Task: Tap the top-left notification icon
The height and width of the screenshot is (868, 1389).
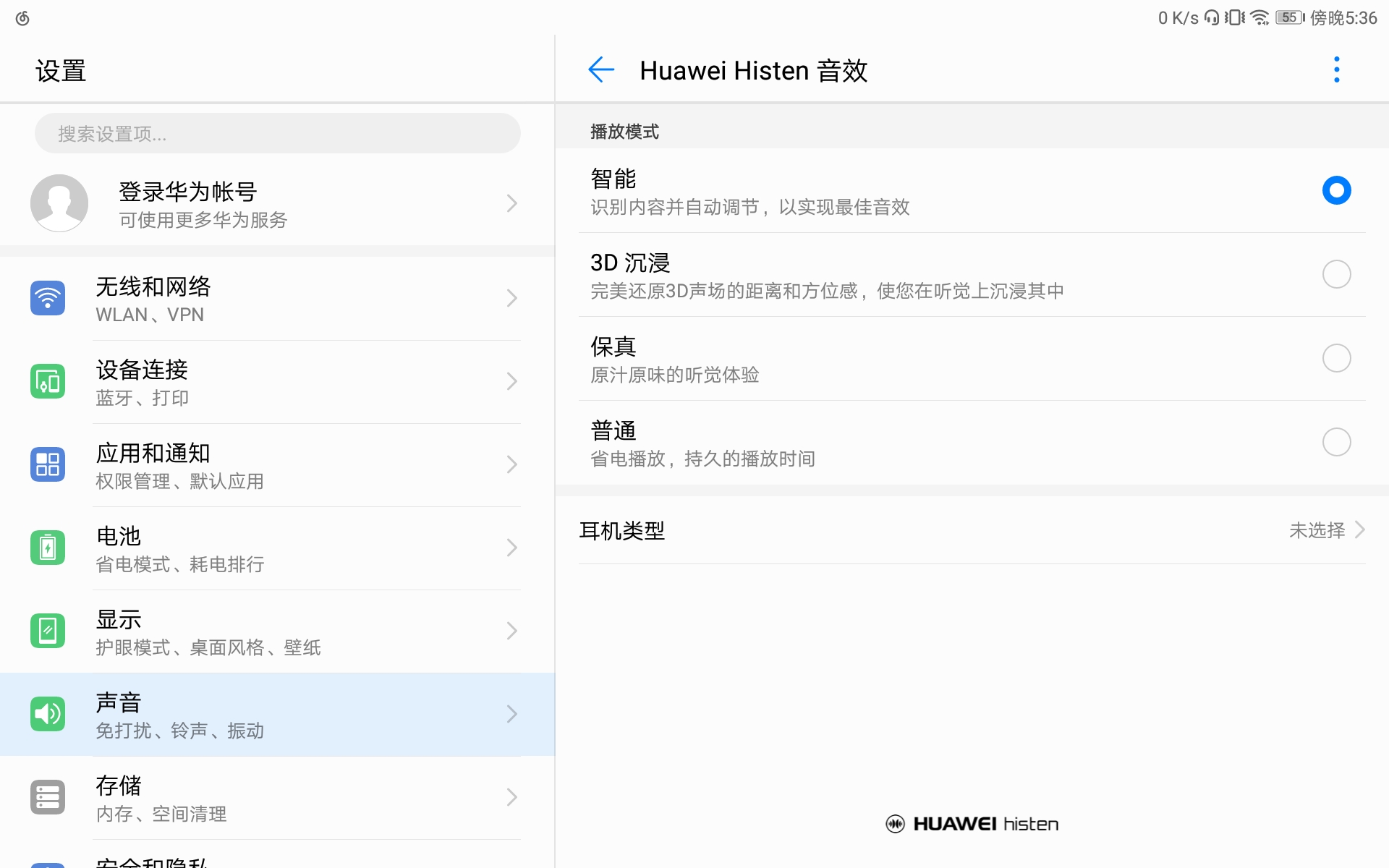Action: (22, 18)
